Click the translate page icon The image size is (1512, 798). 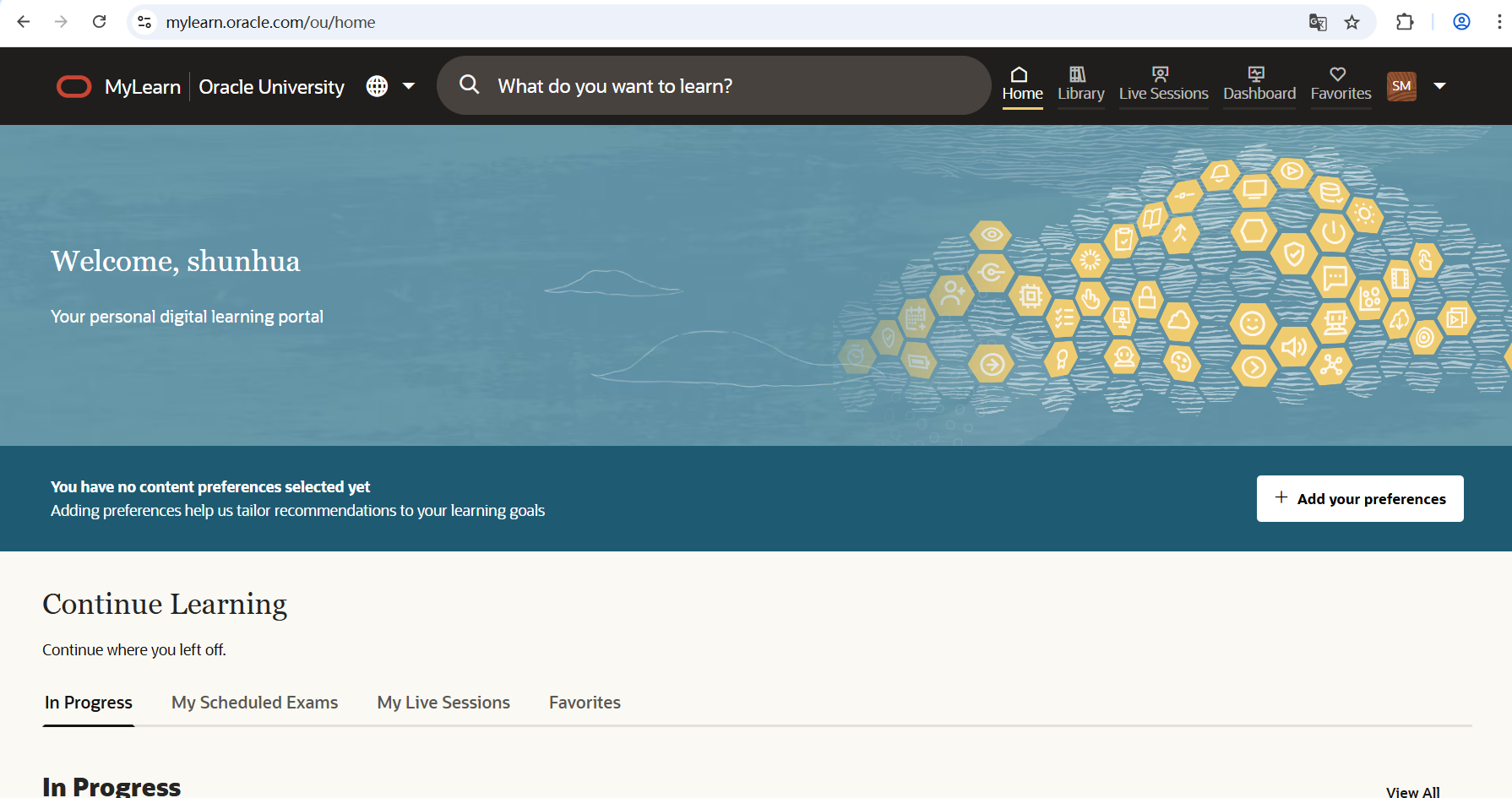pos(1318,22)
